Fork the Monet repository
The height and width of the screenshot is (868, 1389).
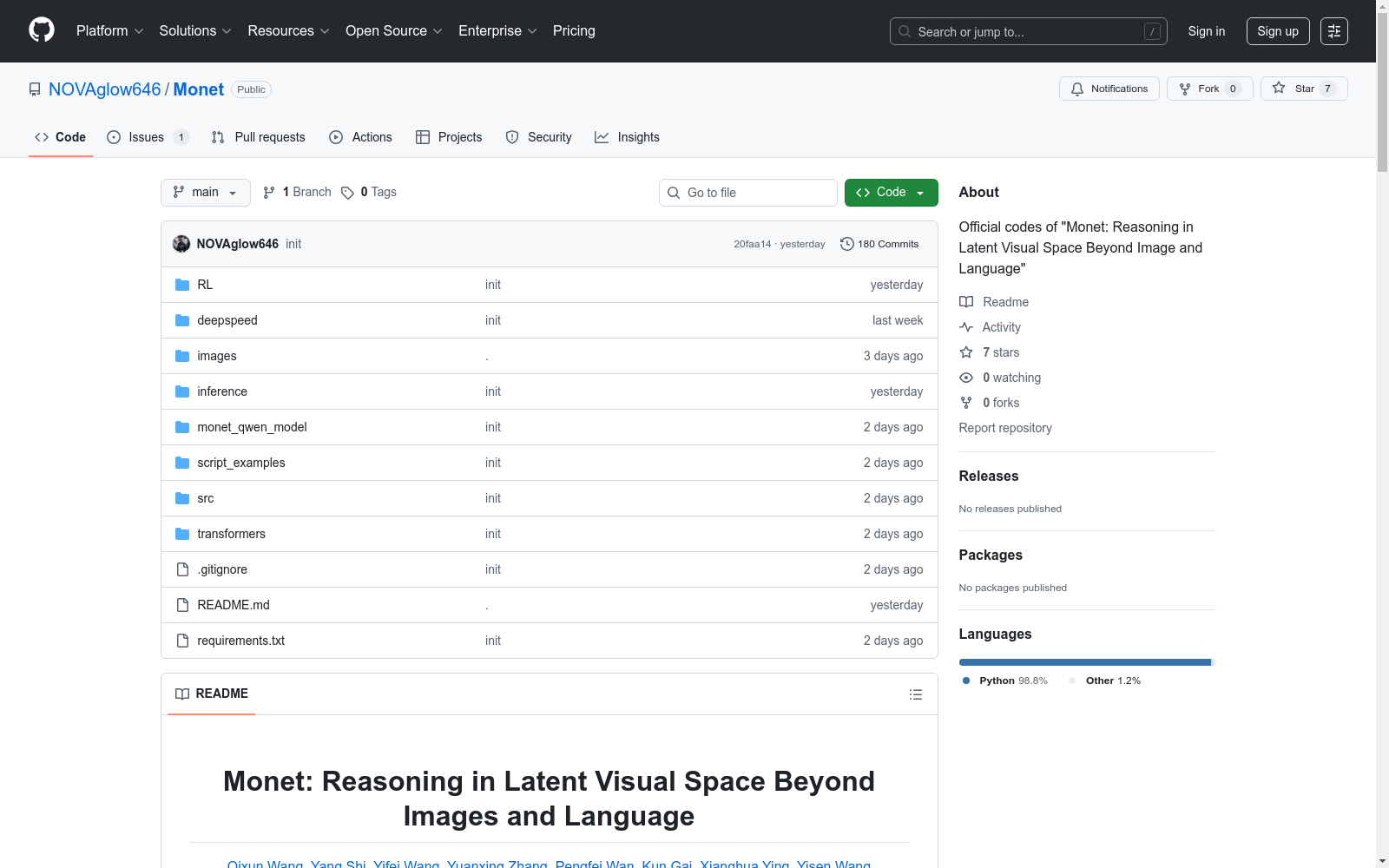click(x=1209, y=89)
